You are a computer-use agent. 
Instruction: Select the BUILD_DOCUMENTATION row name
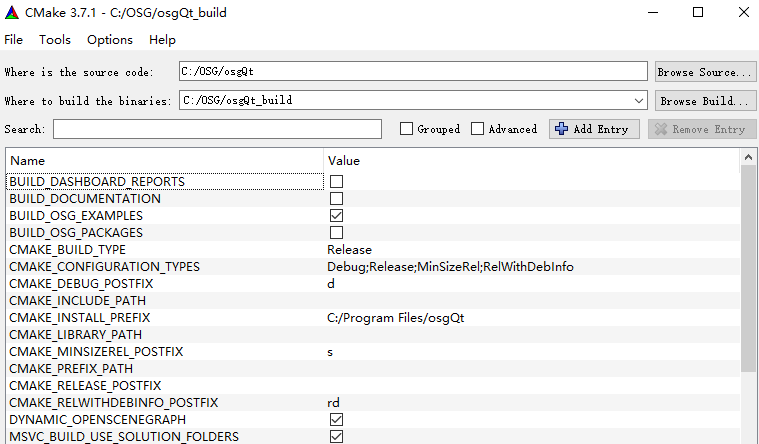click(x=85, y=199)
